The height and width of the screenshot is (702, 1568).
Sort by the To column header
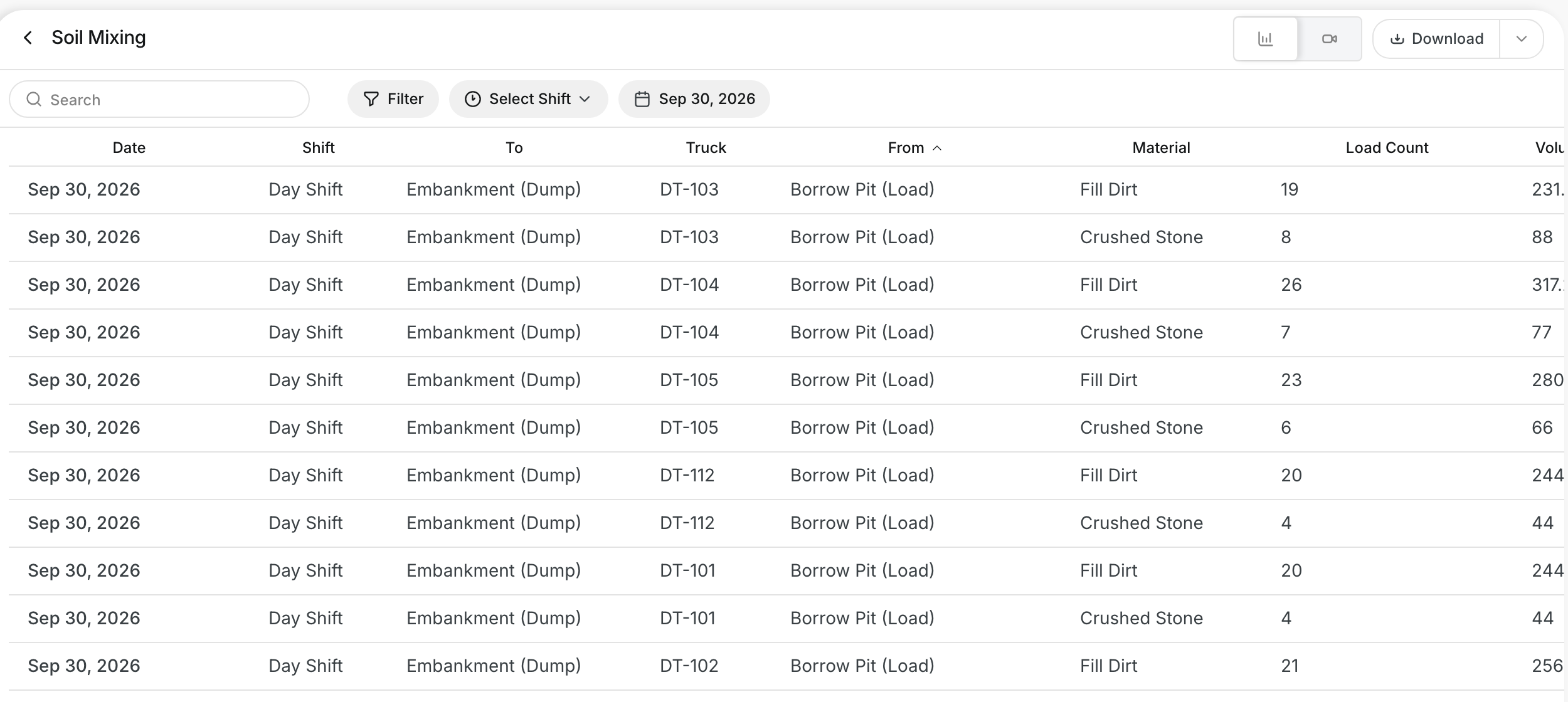click(x=514, y=148)
